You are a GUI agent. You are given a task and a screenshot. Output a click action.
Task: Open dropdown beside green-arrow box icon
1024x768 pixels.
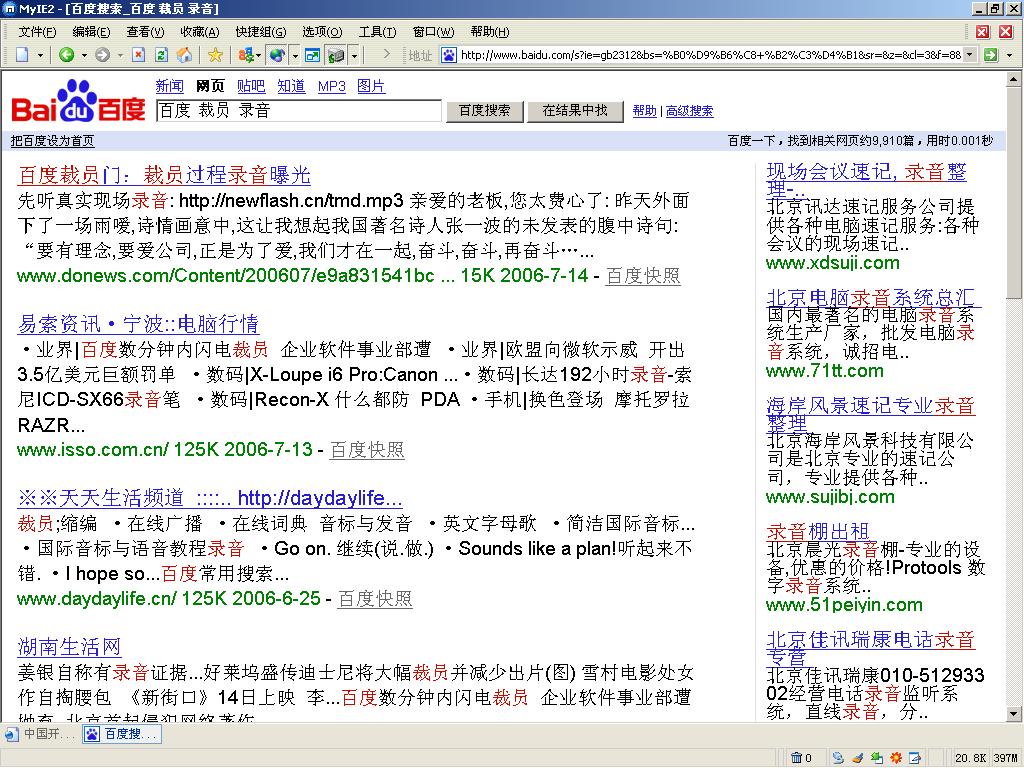click(x=354, y=56)
